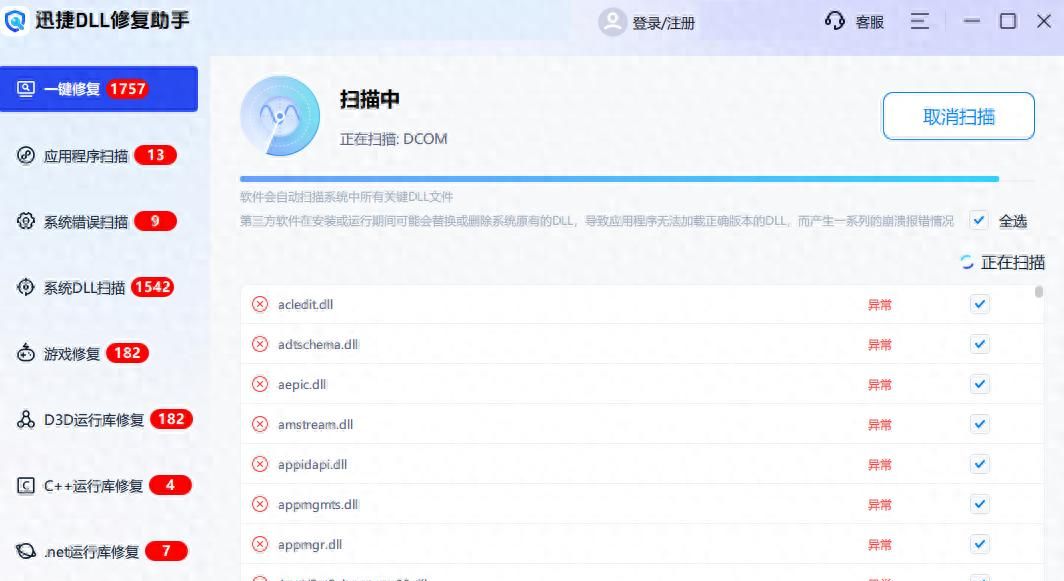The width and height of the screenshot is (1064, 581).
Task: Click the DLL list vertical scrollbar
Action: (1038, 293)
